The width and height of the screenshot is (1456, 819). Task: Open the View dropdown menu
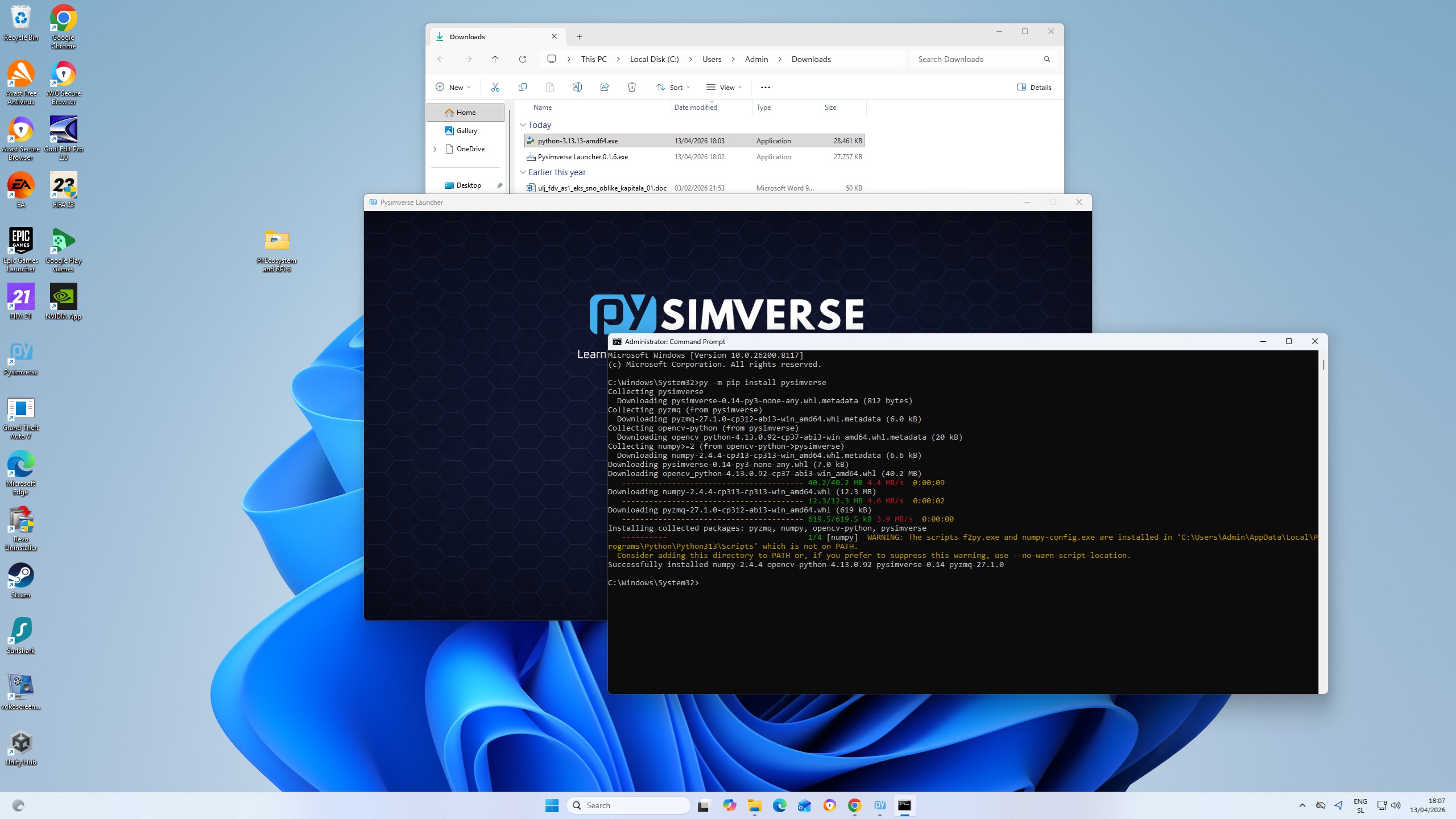pyautogui.click(x=724, y=87)
